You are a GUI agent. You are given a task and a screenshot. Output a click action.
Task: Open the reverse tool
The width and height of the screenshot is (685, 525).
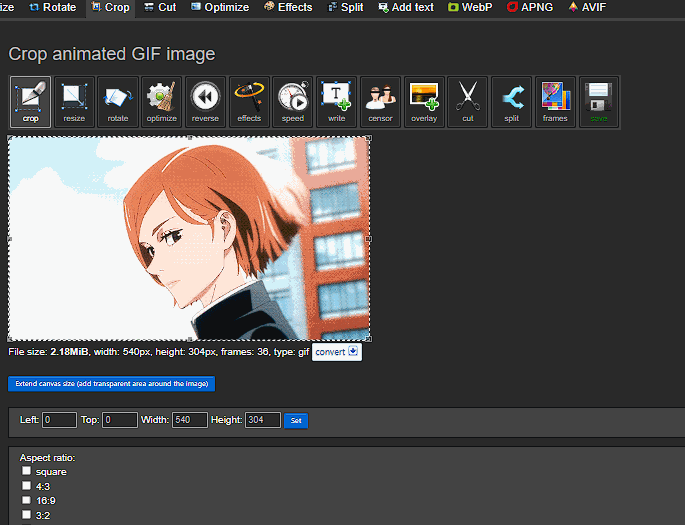[205, 102]
